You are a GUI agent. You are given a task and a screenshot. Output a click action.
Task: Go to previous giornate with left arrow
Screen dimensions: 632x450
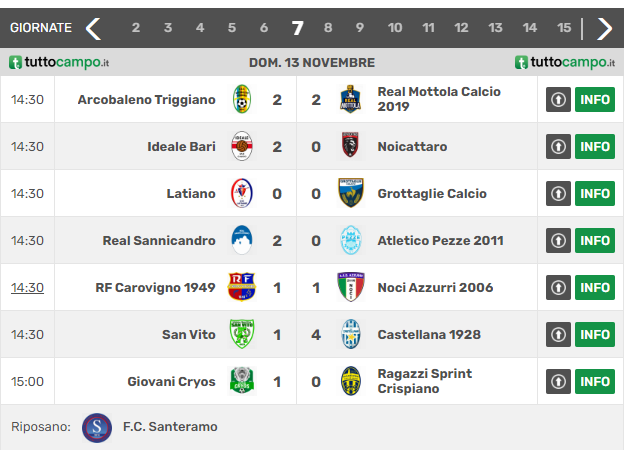point(94,28)
